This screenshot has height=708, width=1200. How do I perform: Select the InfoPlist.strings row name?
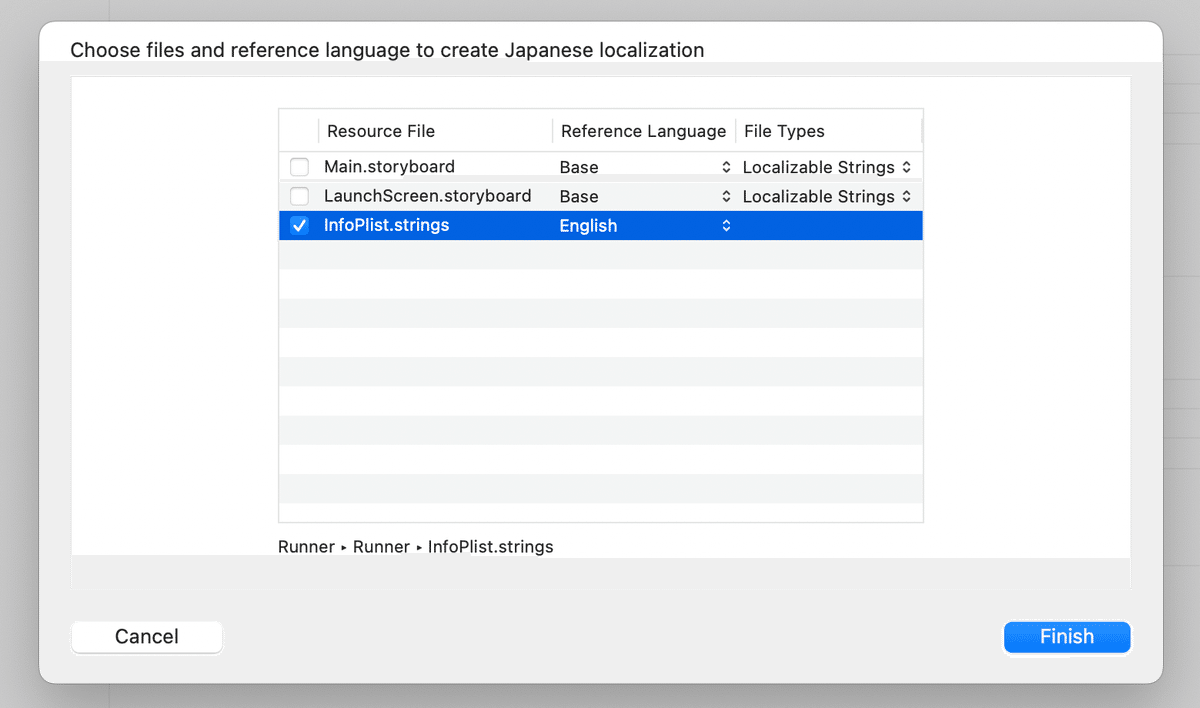pyautogui.click(x=386, y=226)
